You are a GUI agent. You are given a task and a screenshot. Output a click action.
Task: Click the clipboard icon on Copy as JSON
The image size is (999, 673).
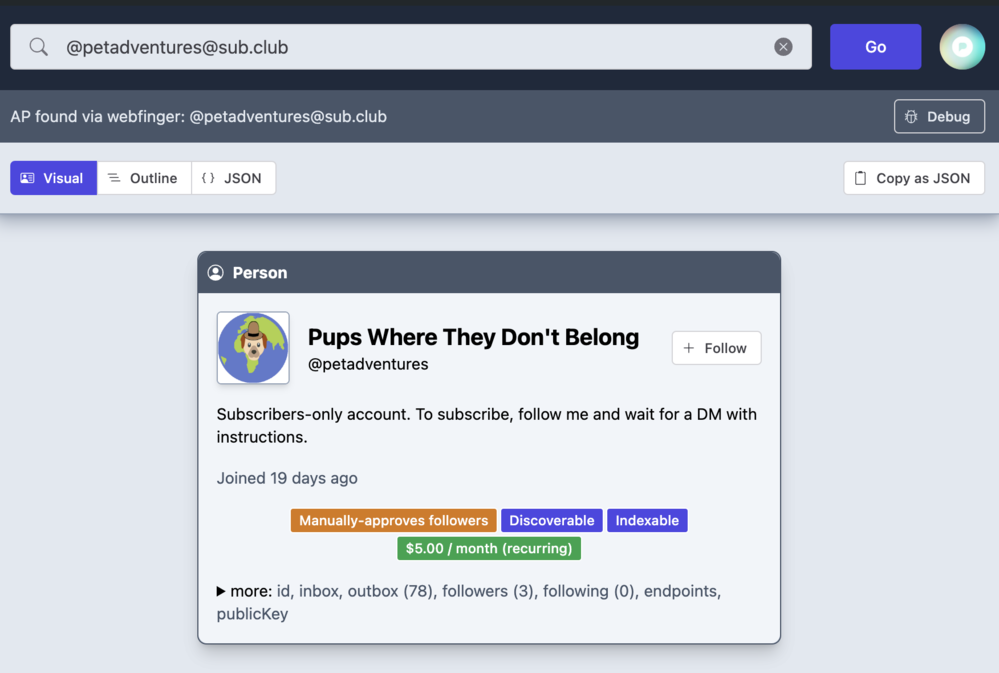(x=860, y=178)
